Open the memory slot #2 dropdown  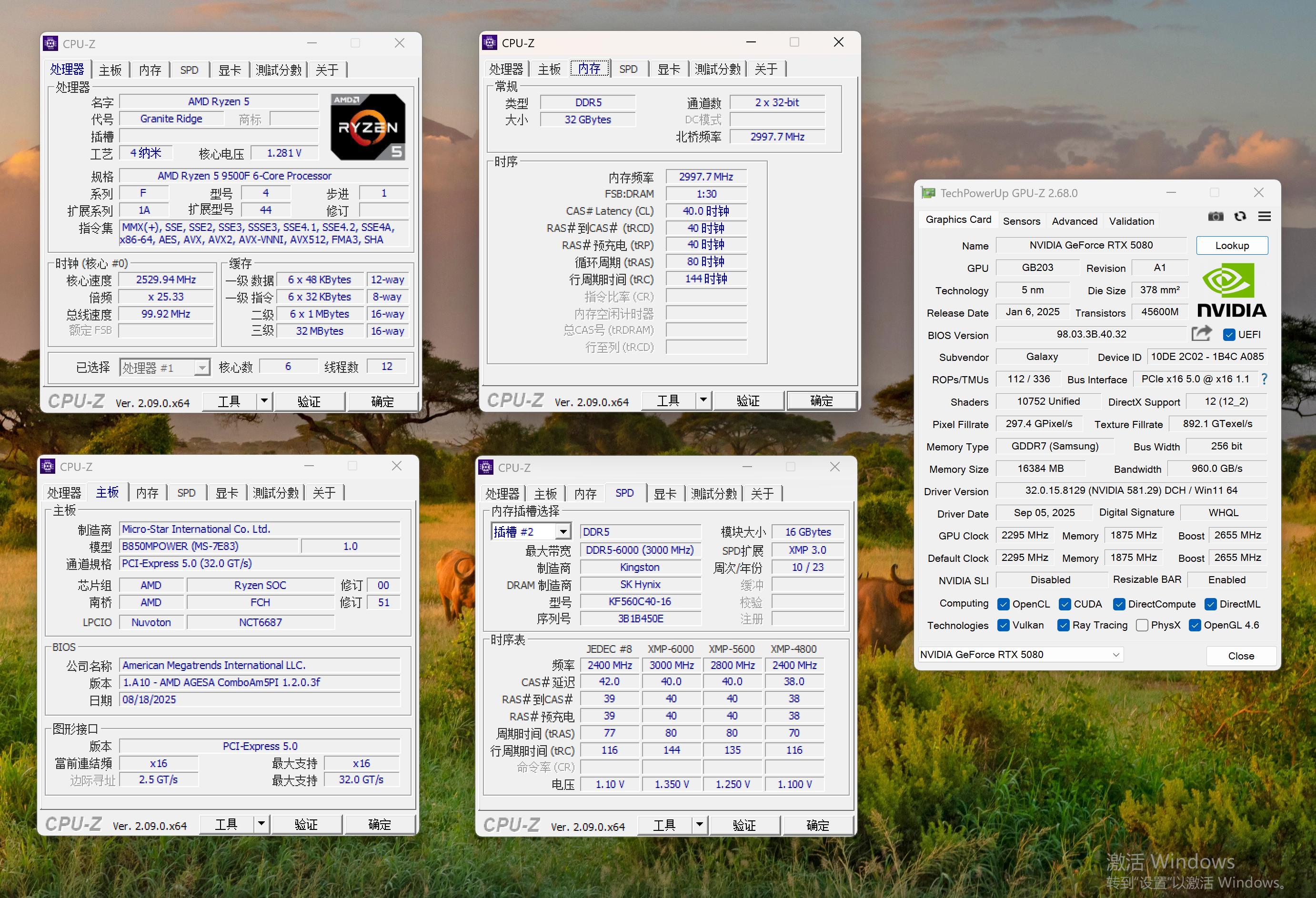563,532
